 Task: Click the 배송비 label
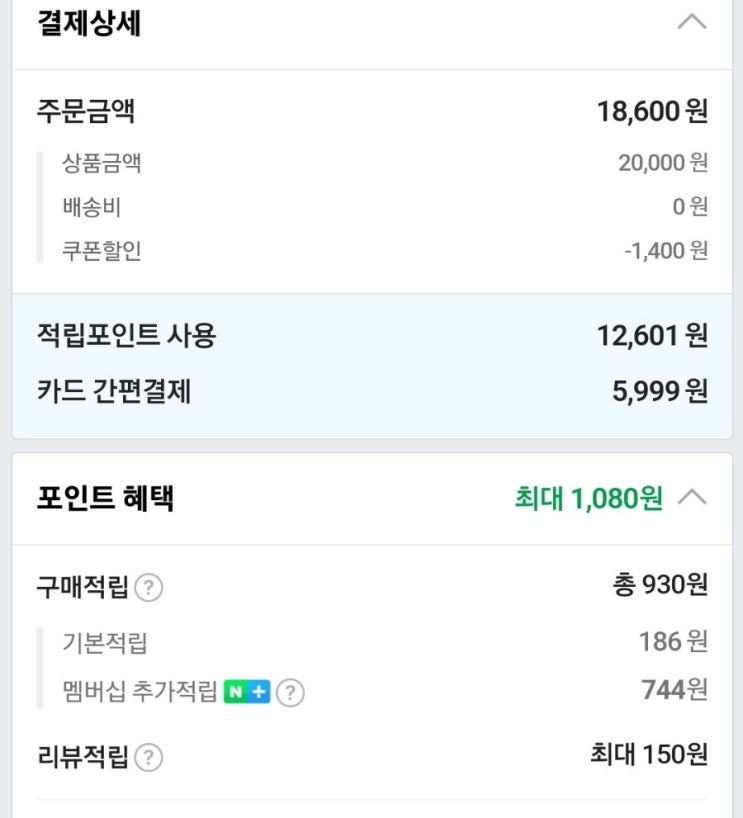click(x=91, y=207)
